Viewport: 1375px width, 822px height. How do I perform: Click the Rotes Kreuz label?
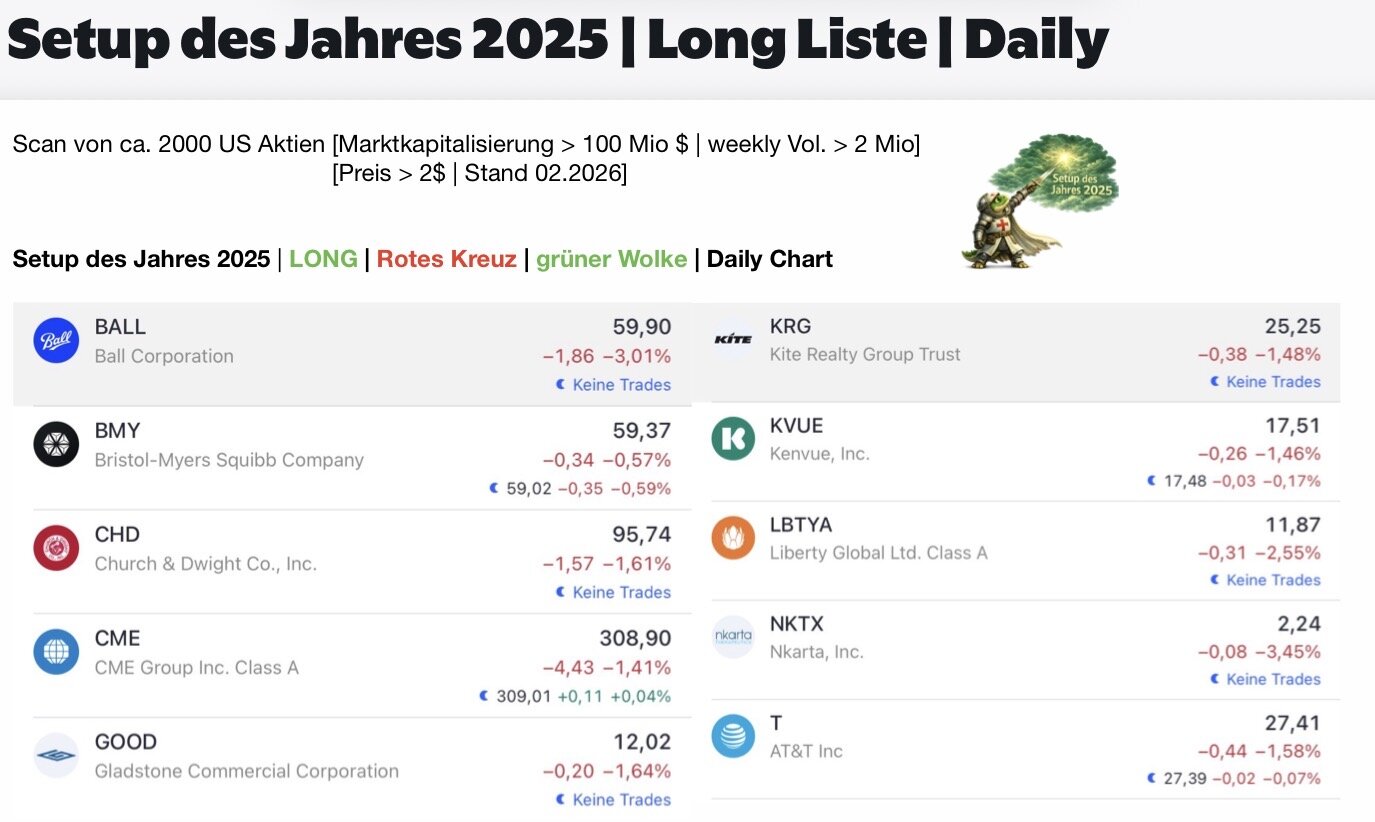[447, 260]
